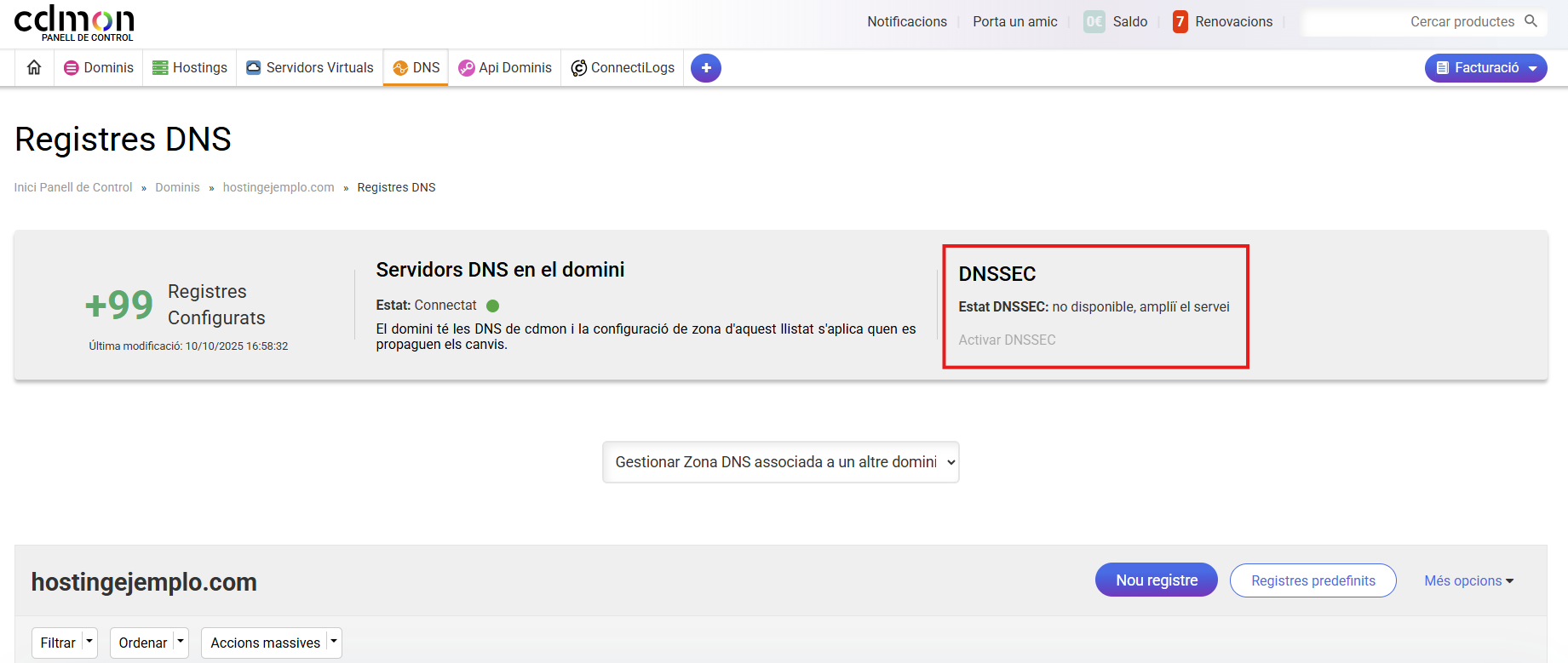Click the search magnifier icon
This screenshot has width=1568, height=663.
[1531, 21]
